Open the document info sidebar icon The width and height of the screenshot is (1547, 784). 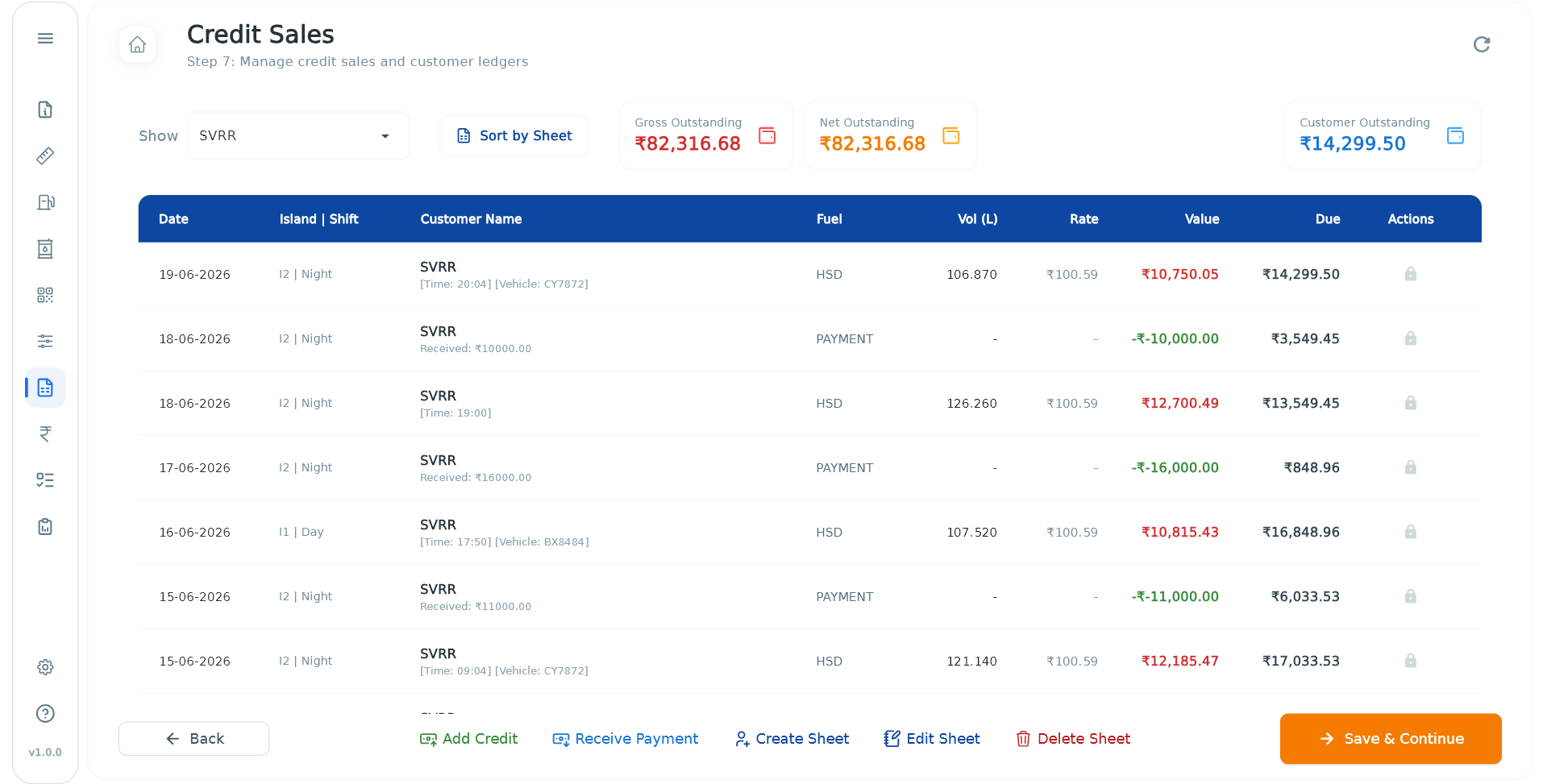[45, 110]
